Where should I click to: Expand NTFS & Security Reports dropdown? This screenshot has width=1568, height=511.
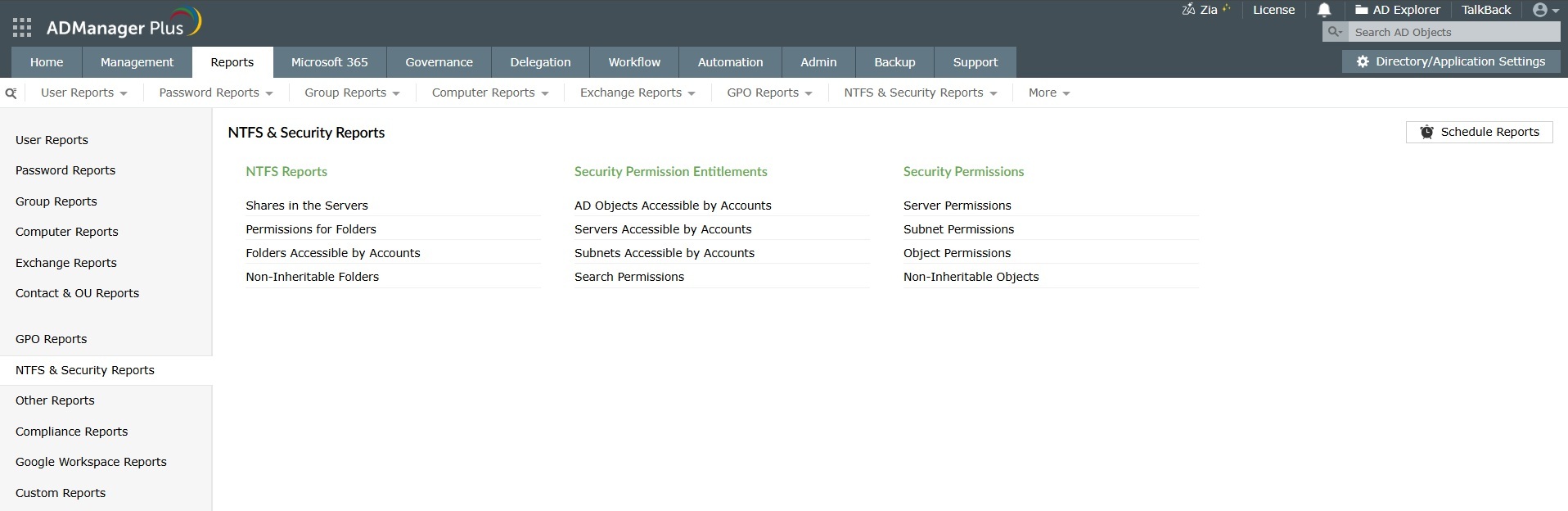921,93
